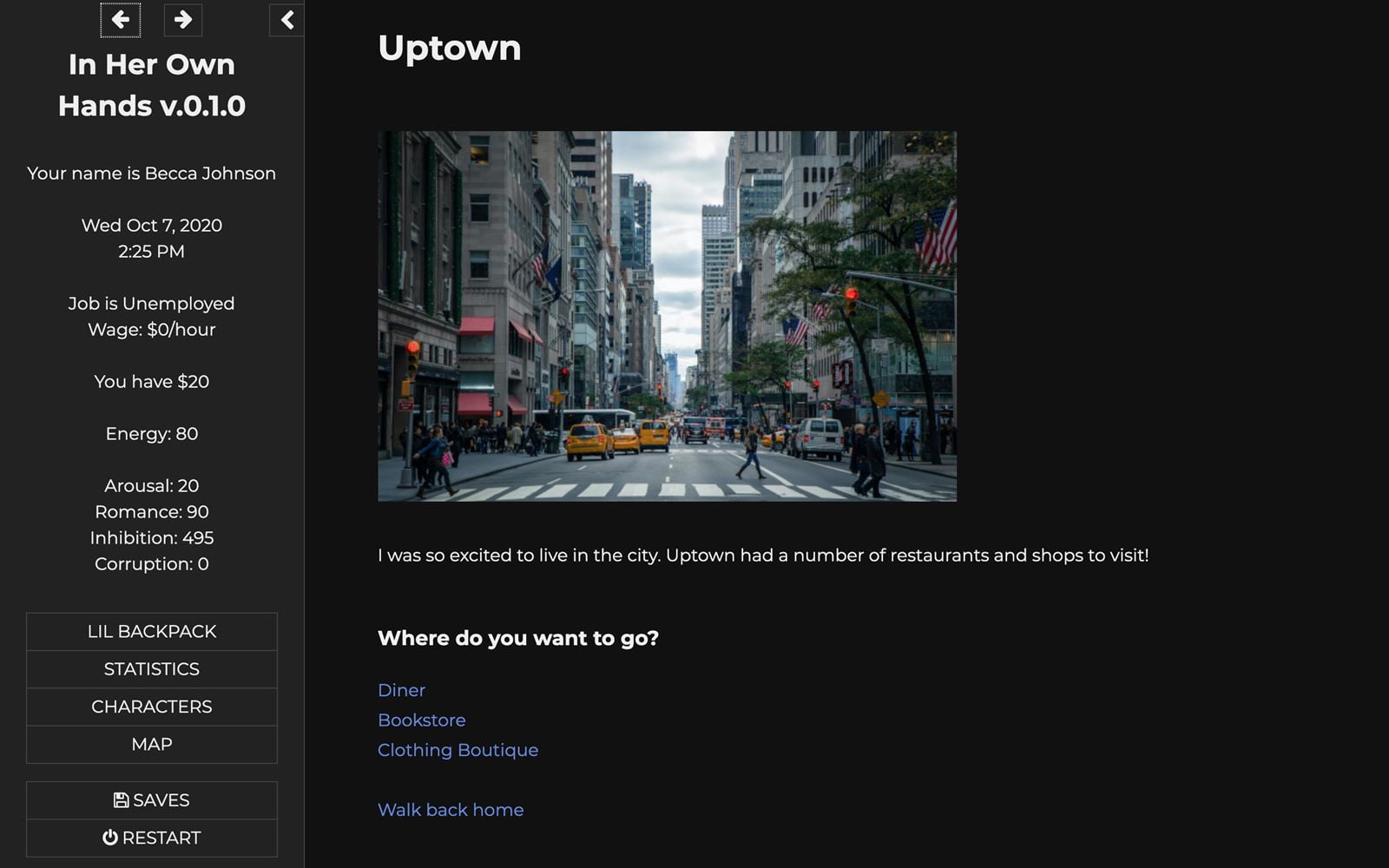
Task: Visit the Bookstore
Action: tap(421, 720)
